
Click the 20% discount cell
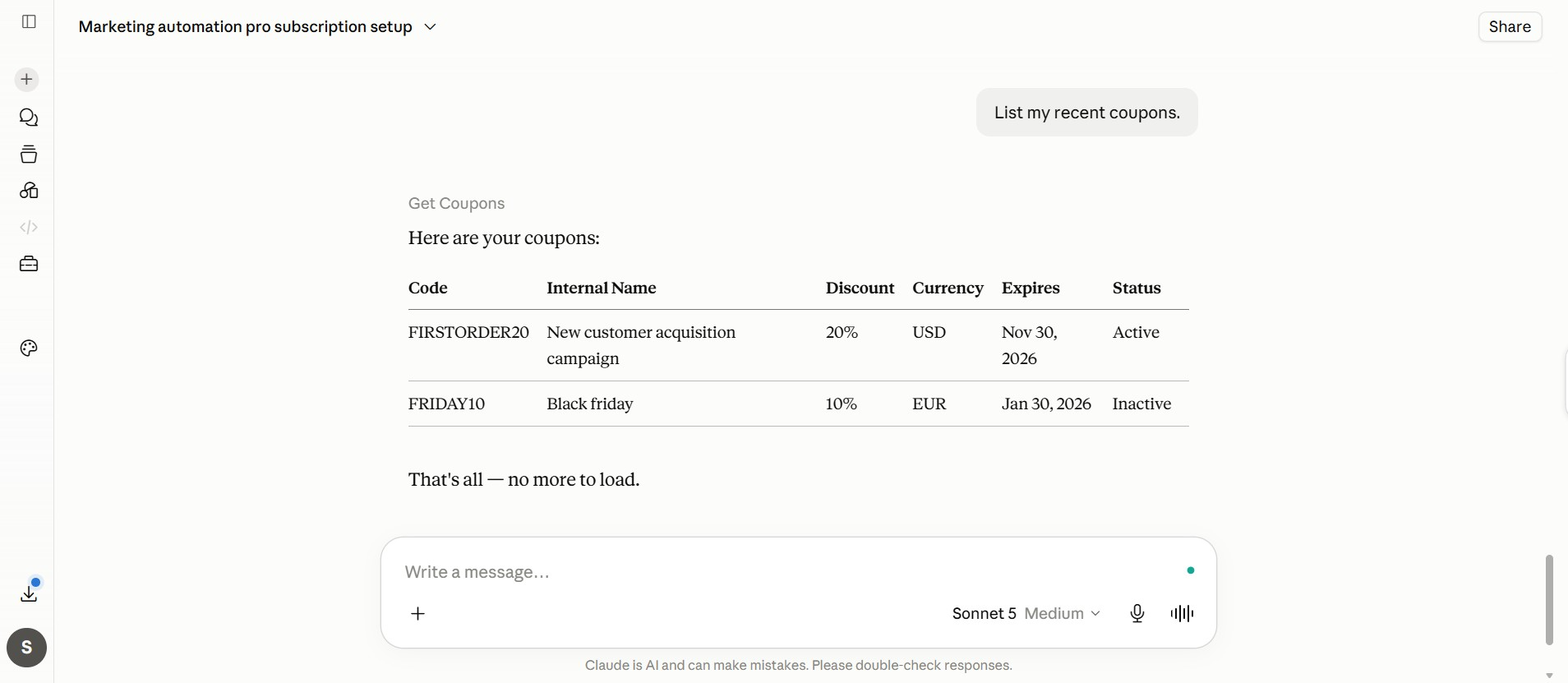click(x=842, y=332)
